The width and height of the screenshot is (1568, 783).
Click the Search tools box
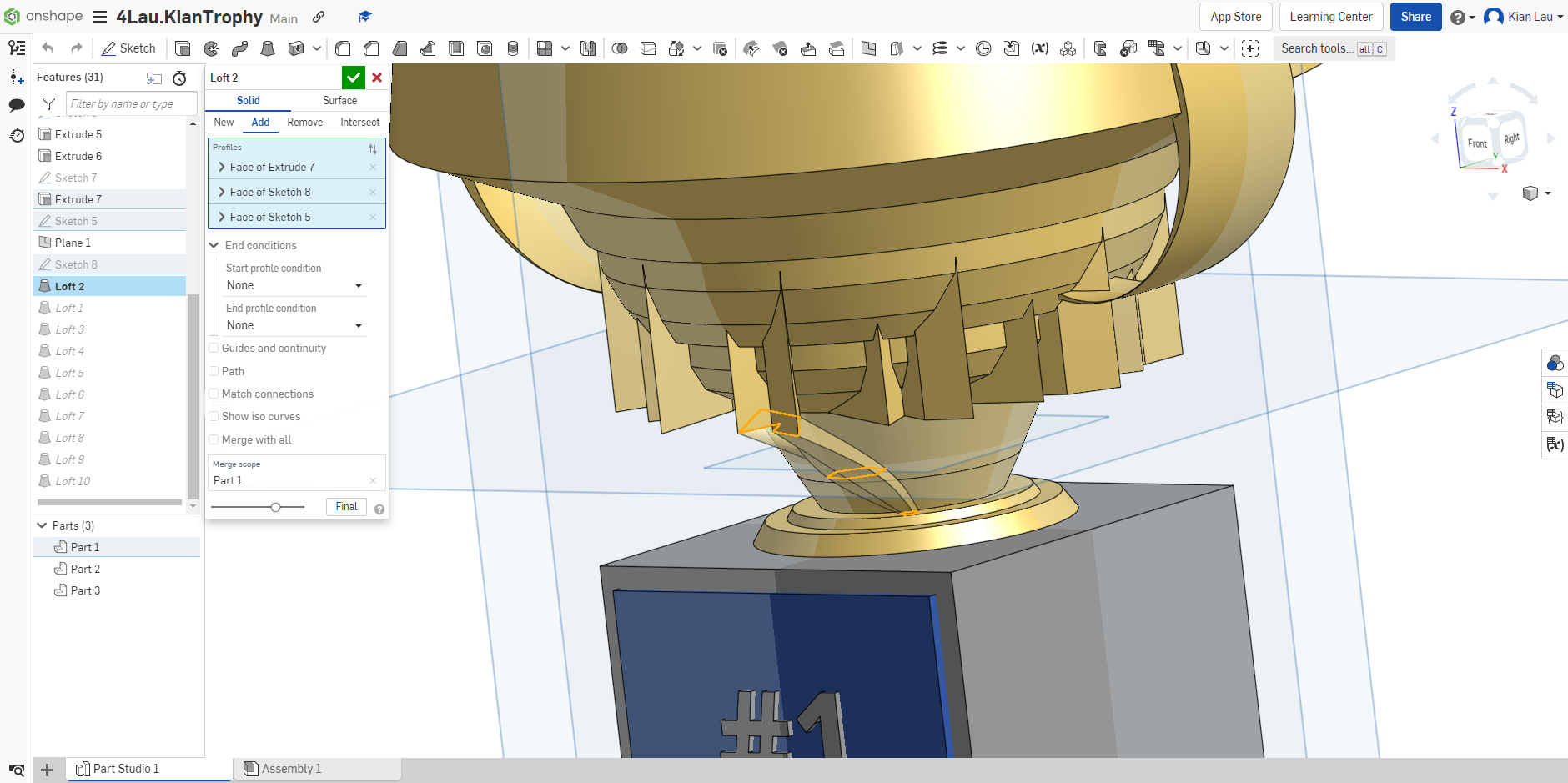coord(1334,48)
